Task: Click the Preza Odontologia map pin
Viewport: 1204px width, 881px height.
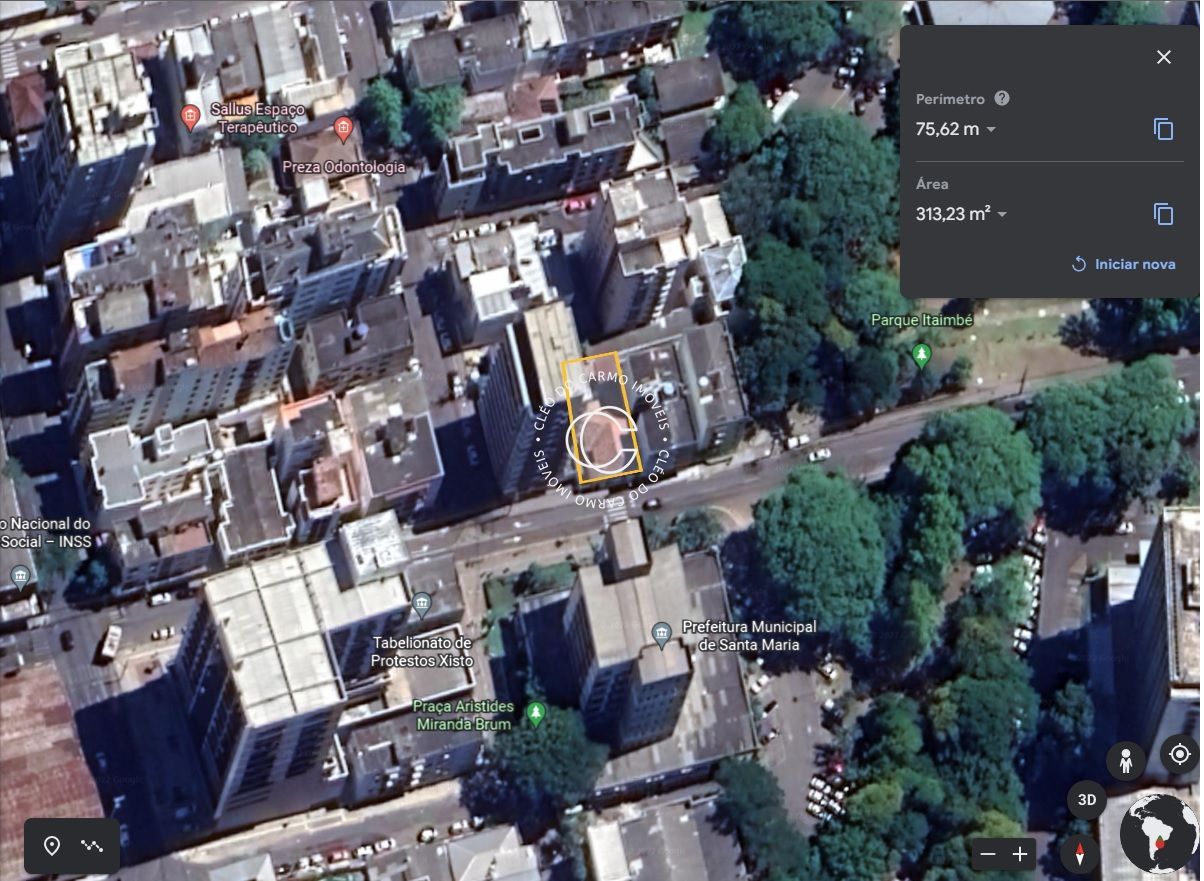Action: (x=344, y=128)
